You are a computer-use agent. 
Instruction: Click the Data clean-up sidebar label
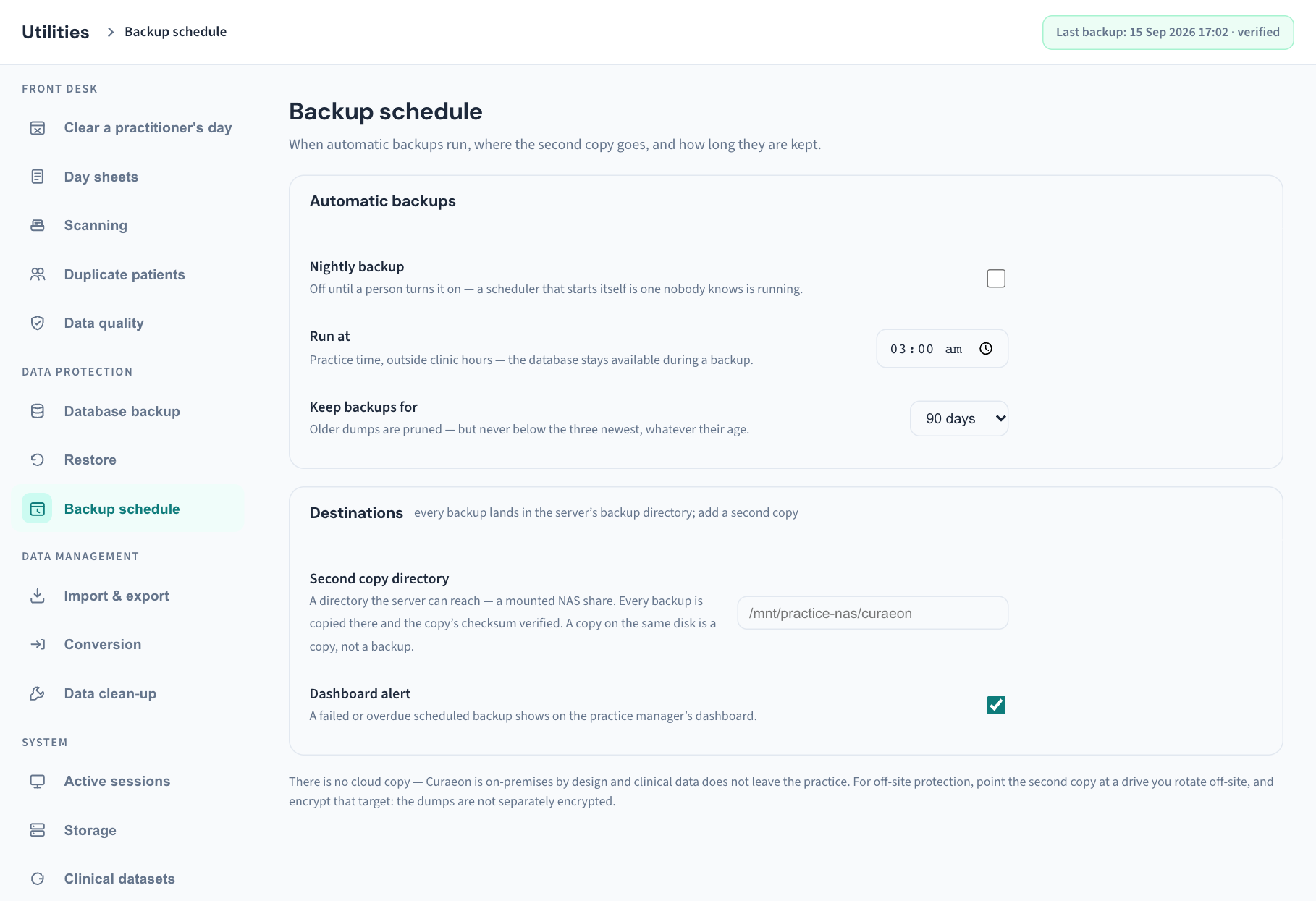110,693
